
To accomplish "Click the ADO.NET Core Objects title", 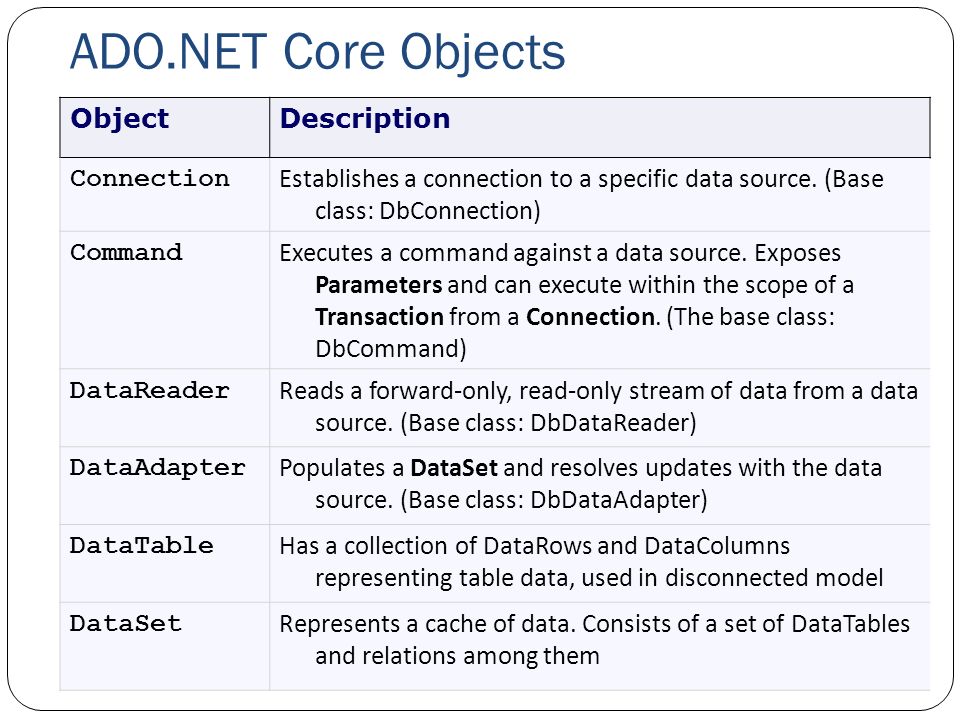I will (x=317, y=53).
